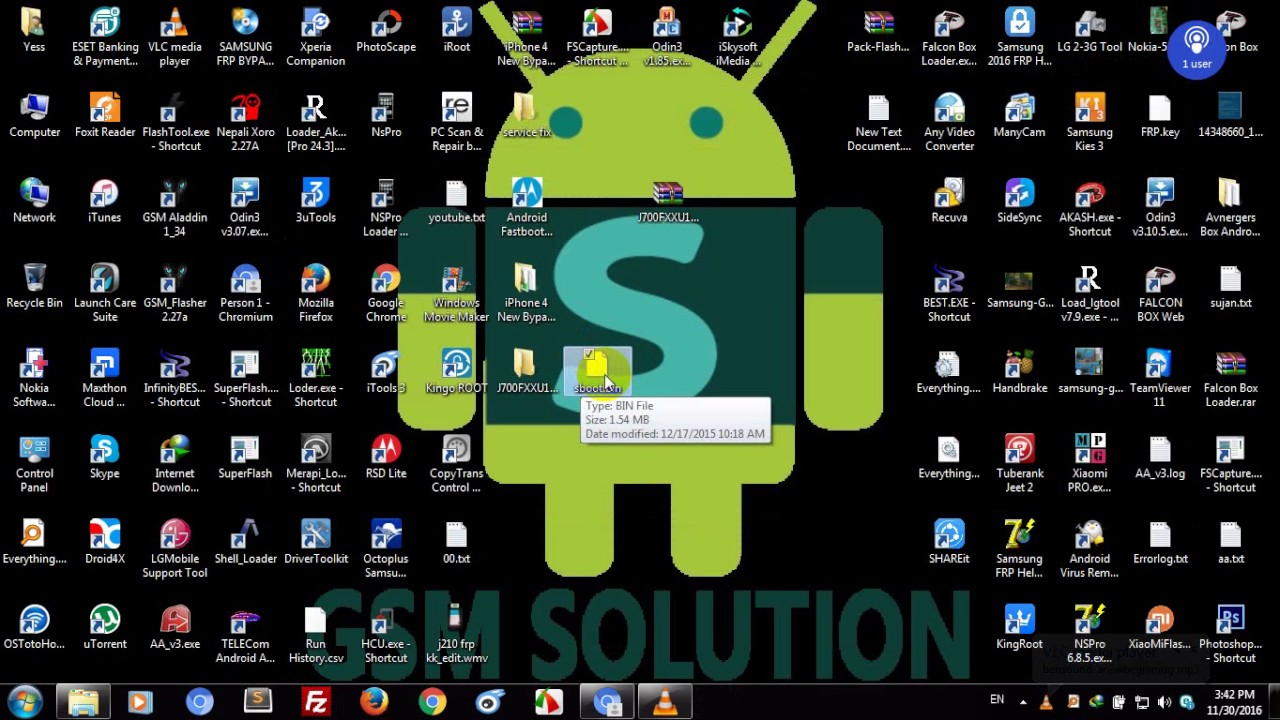Open the VLC media player desktop shortcut

click(175, 37)
